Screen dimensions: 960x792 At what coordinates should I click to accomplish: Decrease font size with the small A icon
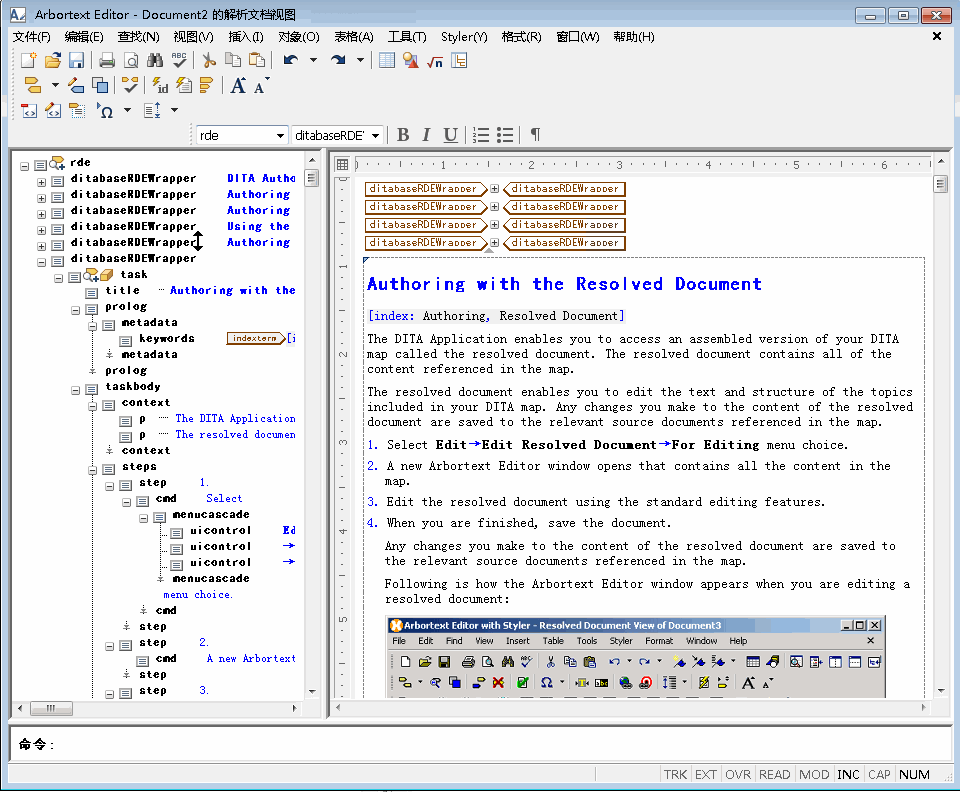261,85
